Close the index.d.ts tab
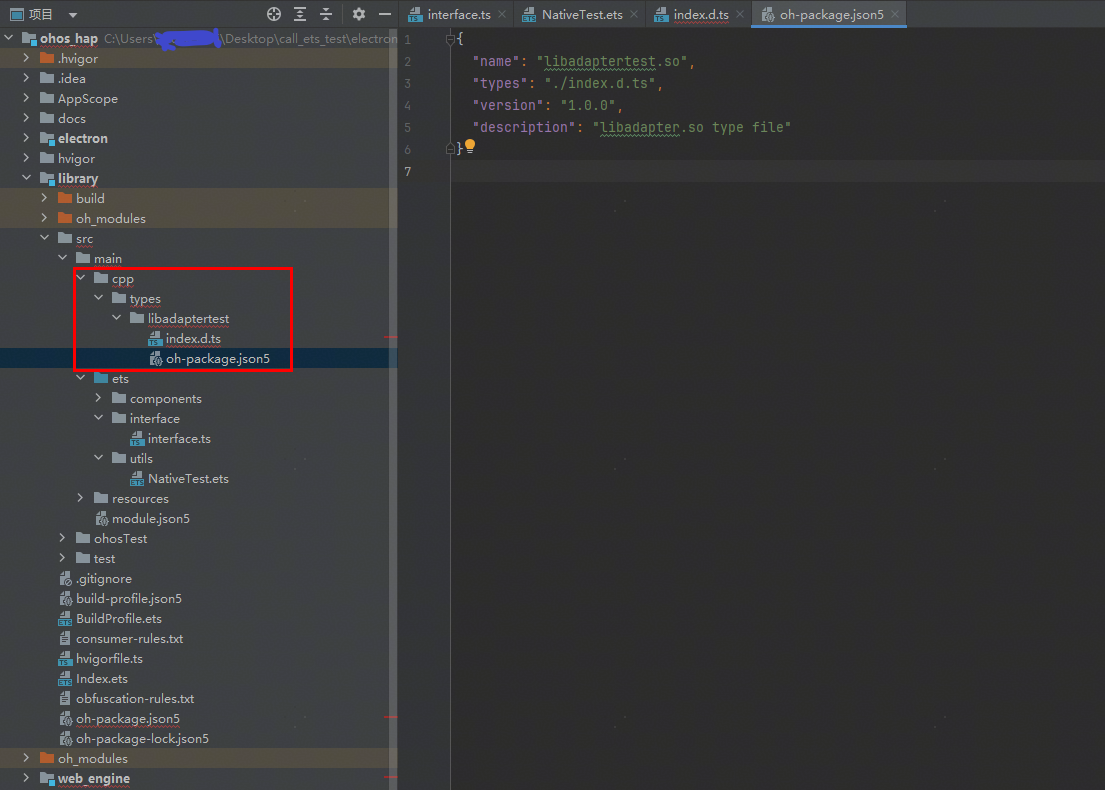Viewport: 1105px width, 790px height. tap(739, 14)
